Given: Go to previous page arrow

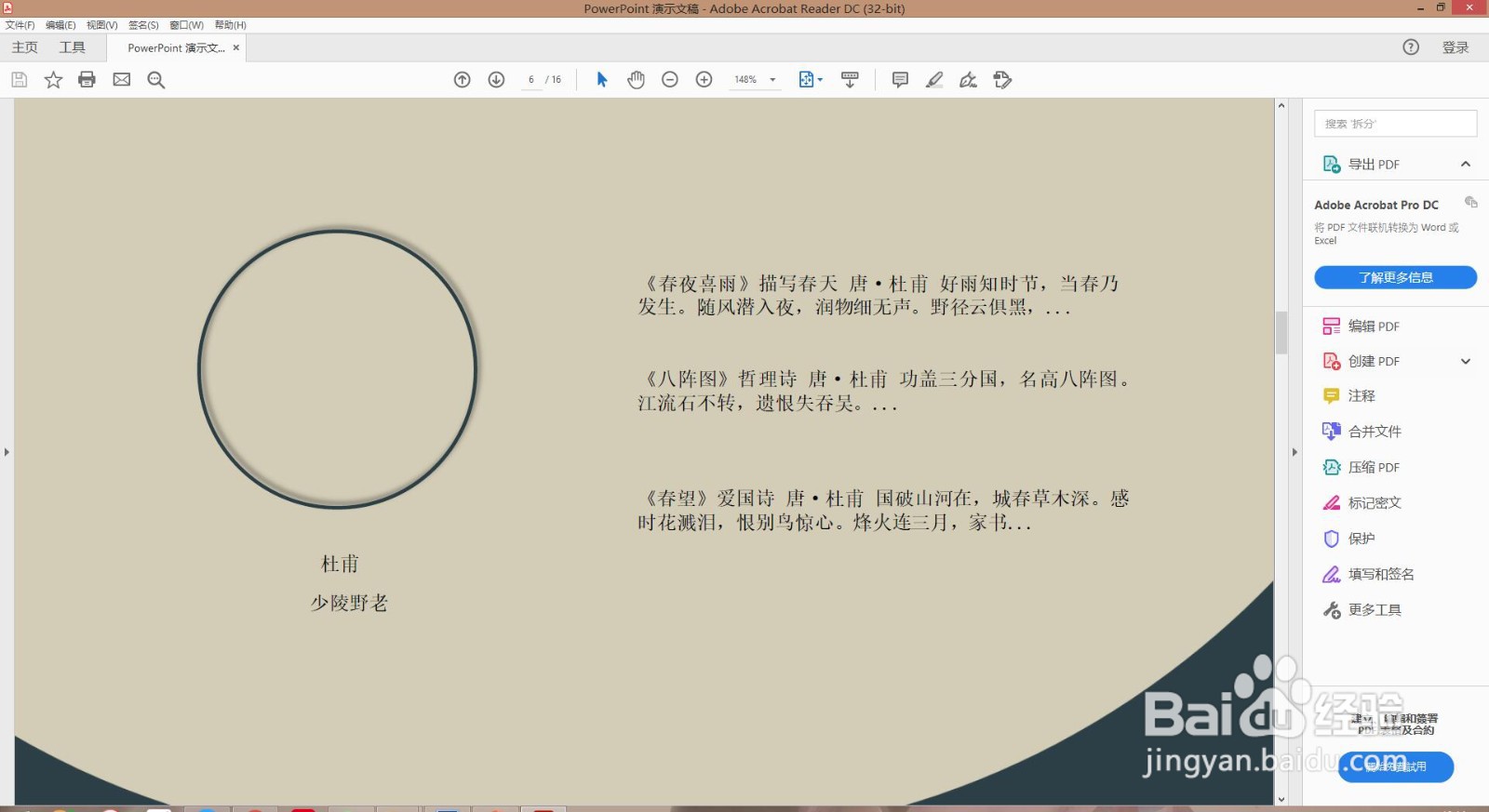Looking at the screenshot, I should [x=463, y=80].
